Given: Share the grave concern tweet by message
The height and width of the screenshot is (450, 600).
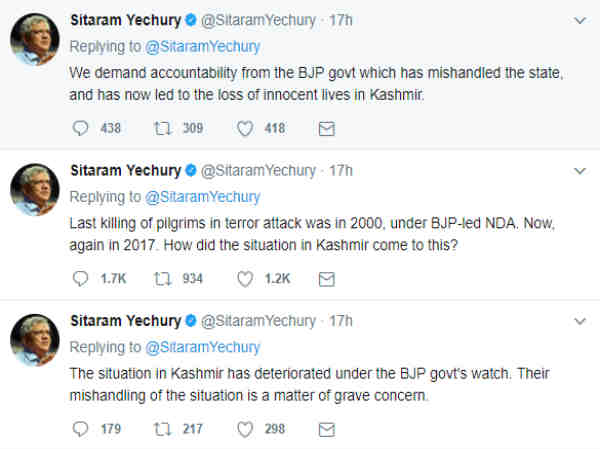Looking at the screenshot, I should (x=326, y=428).
